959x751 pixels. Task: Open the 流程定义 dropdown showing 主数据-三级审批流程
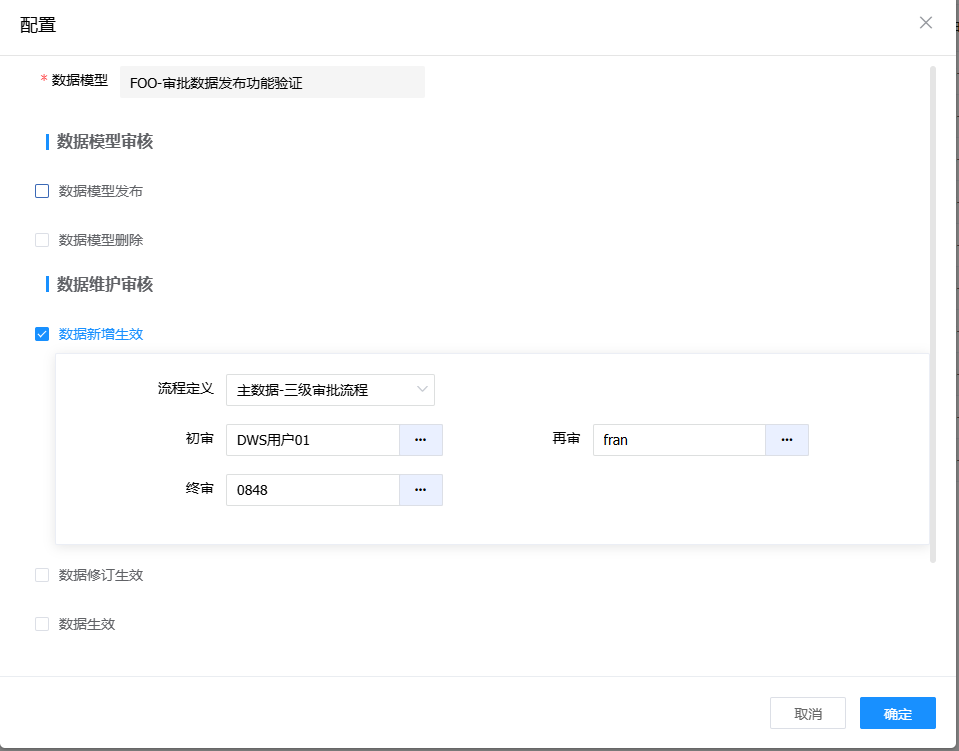(x=330, y=390)
